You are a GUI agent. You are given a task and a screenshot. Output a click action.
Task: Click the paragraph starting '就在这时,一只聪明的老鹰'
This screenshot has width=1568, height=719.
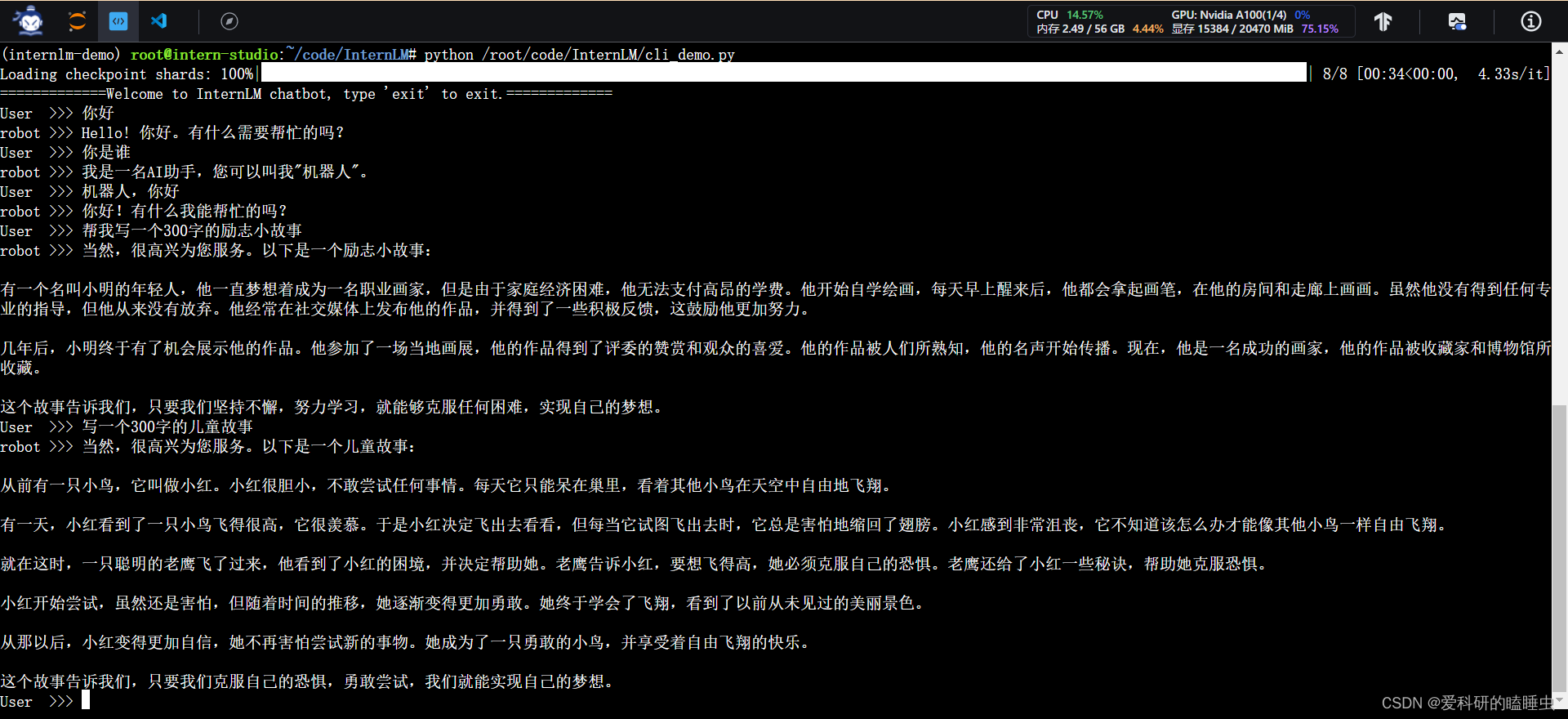(633, 564)
